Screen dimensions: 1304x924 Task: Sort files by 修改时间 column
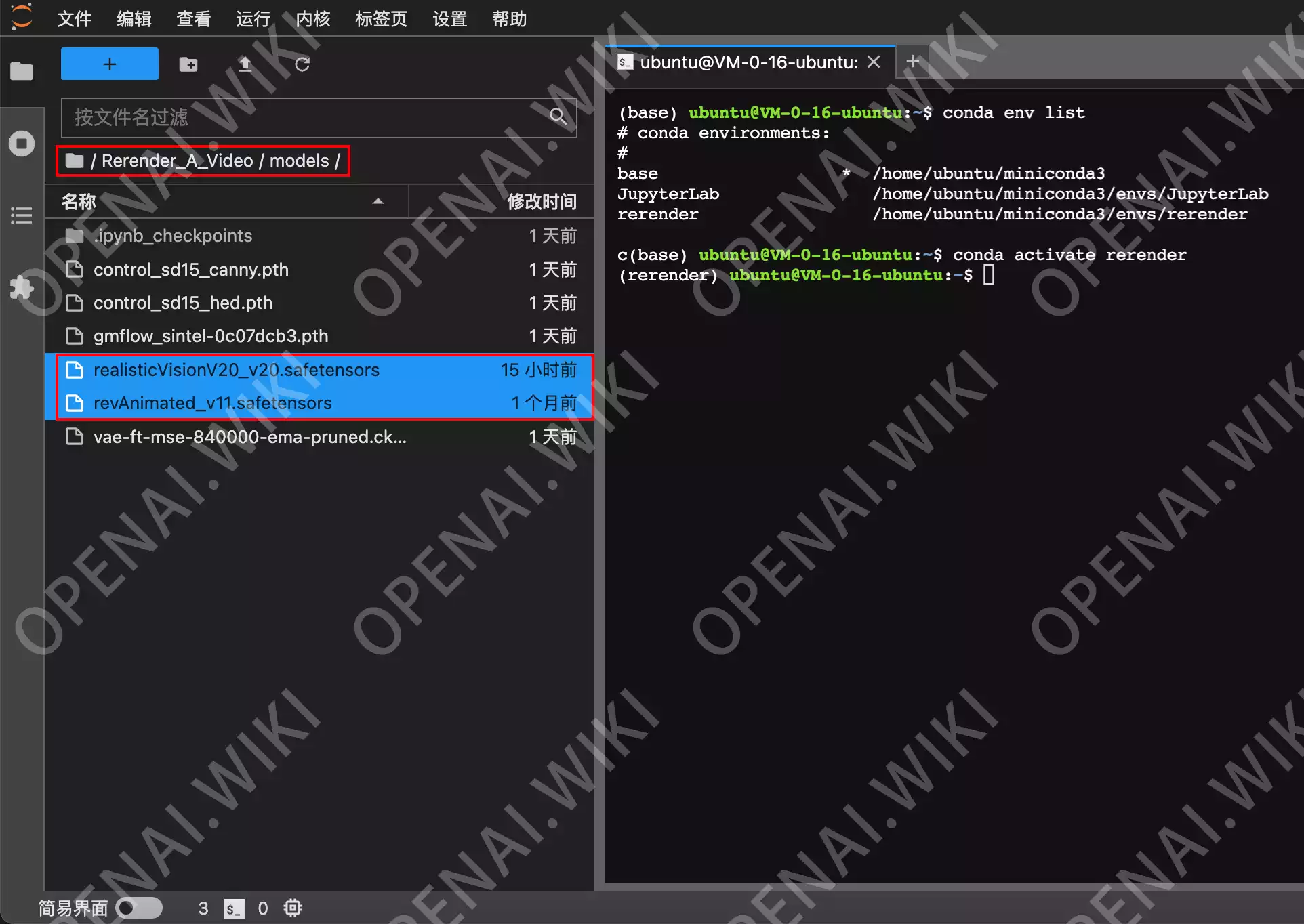(502, 201)
